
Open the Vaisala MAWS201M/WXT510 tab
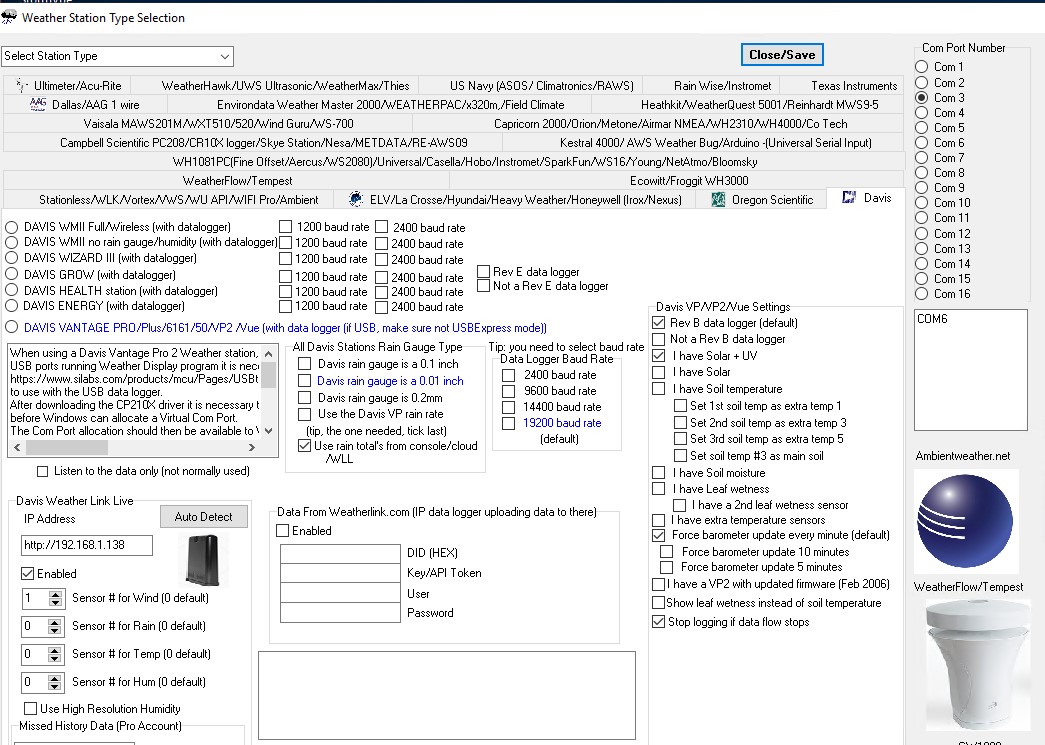tap(207, 123)
